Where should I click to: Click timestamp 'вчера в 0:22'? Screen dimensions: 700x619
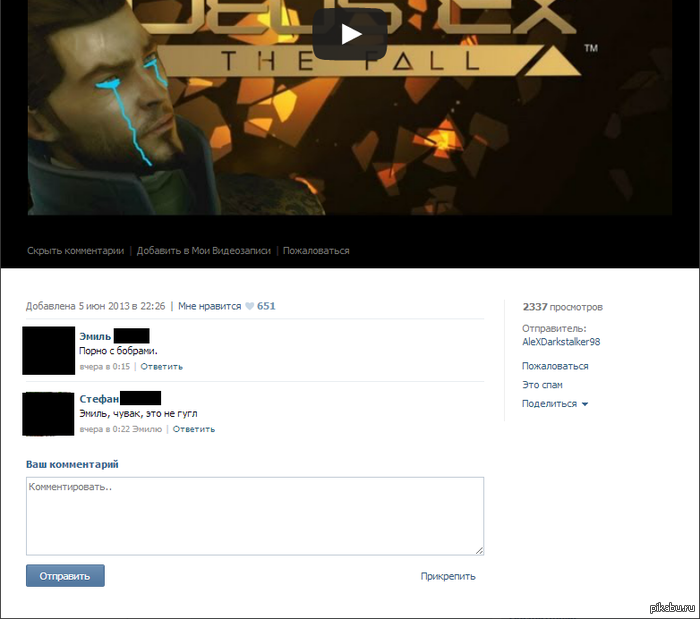(x=105, y=429)
